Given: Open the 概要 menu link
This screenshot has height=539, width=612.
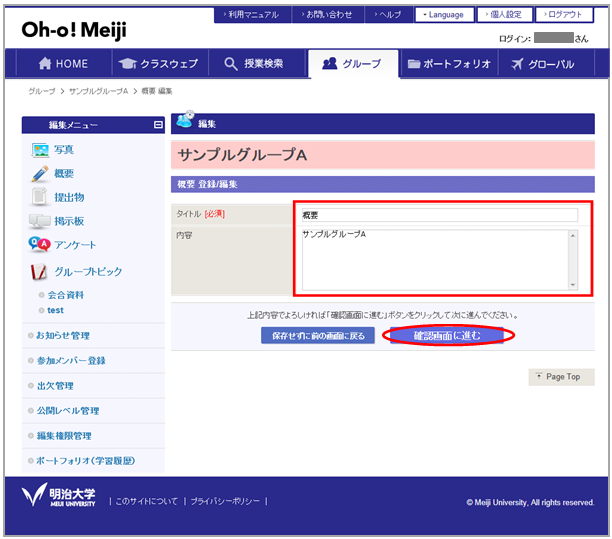Looking at the screenshot, I should tap(64, 174).
